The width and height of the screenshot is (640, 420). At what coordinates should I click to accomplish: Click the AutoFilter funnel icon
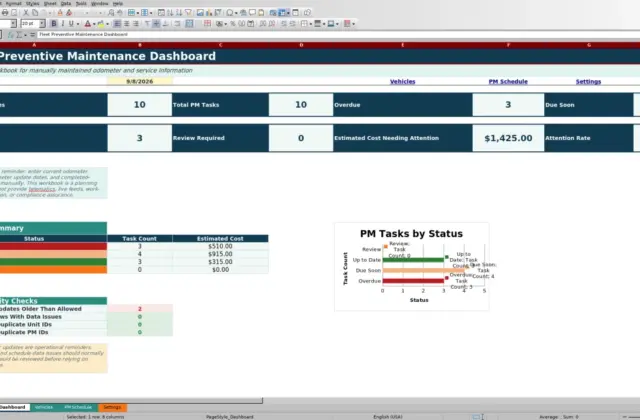pyautogui.click(x=188, y=13)
